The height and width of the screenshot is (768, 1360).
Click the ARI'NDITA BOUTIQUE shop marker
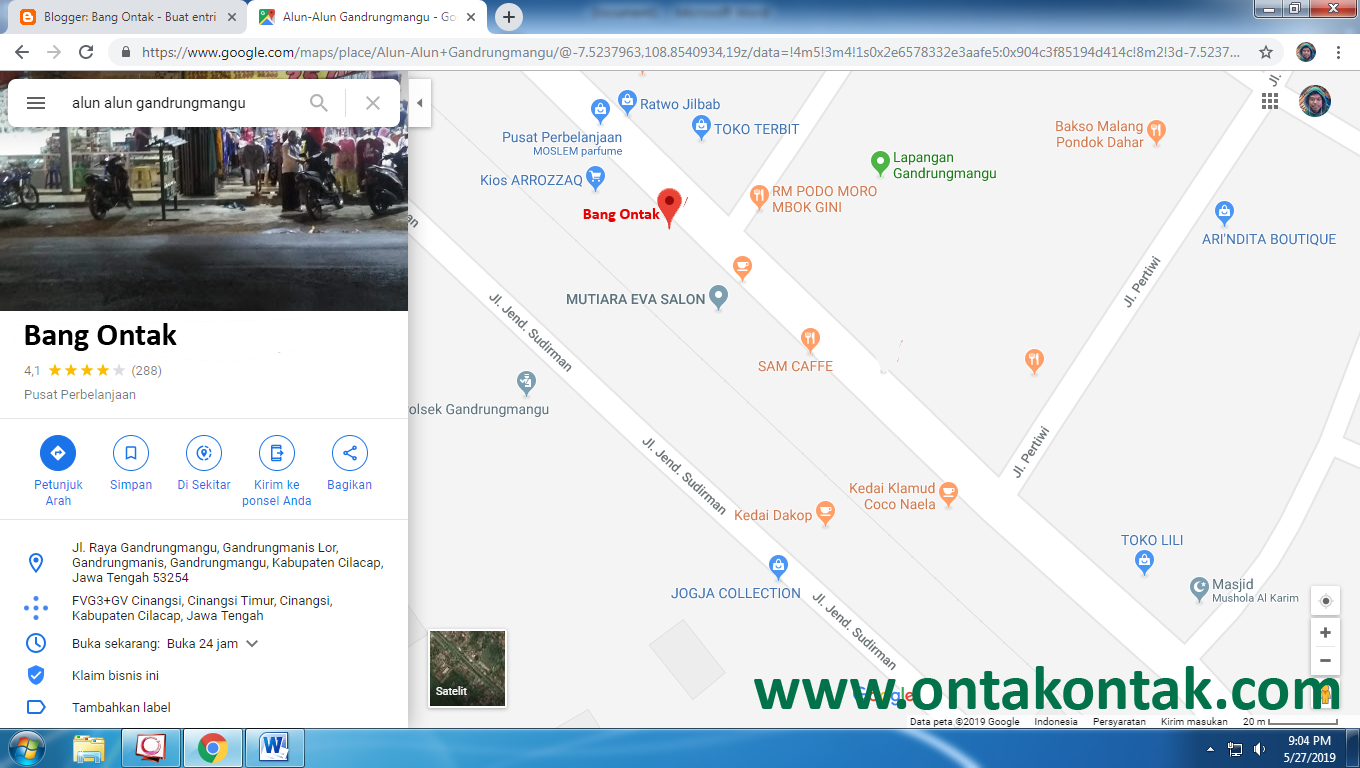1224,212
